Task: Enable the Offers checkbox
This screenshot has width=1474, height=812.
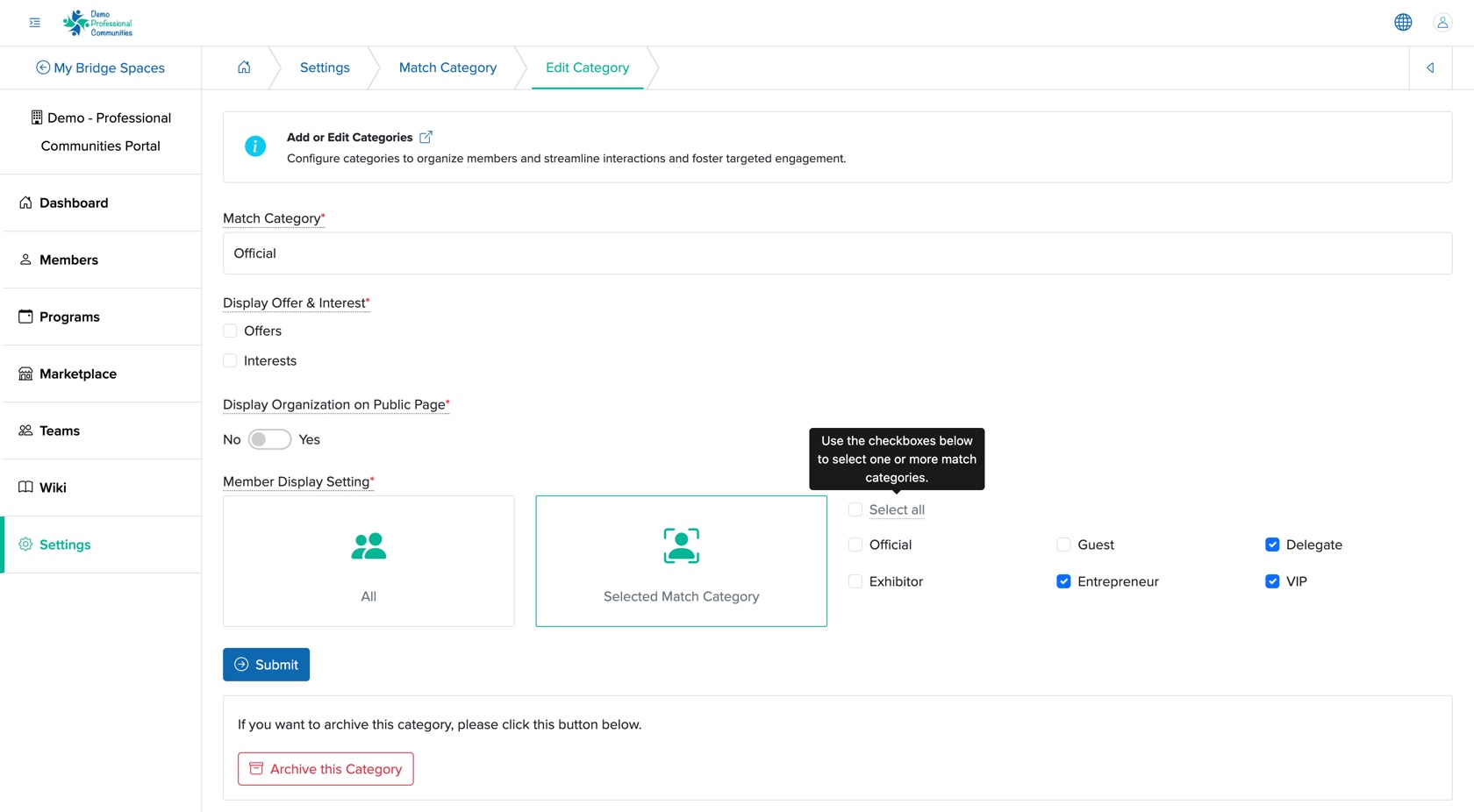Action: (230, 331)
